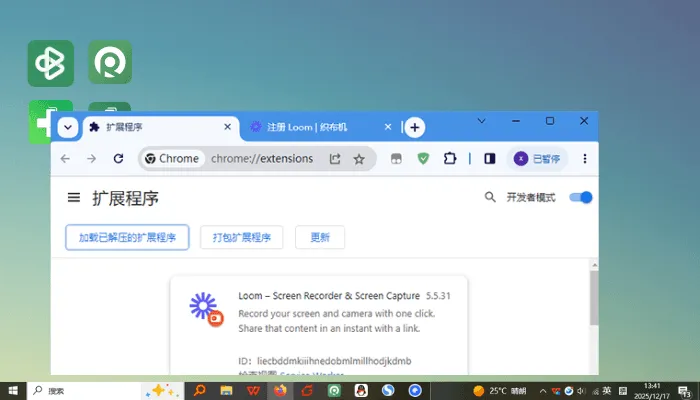Open the Windows Start menu
Viewport: 700px width, 400px height.
tap(13, 391)
